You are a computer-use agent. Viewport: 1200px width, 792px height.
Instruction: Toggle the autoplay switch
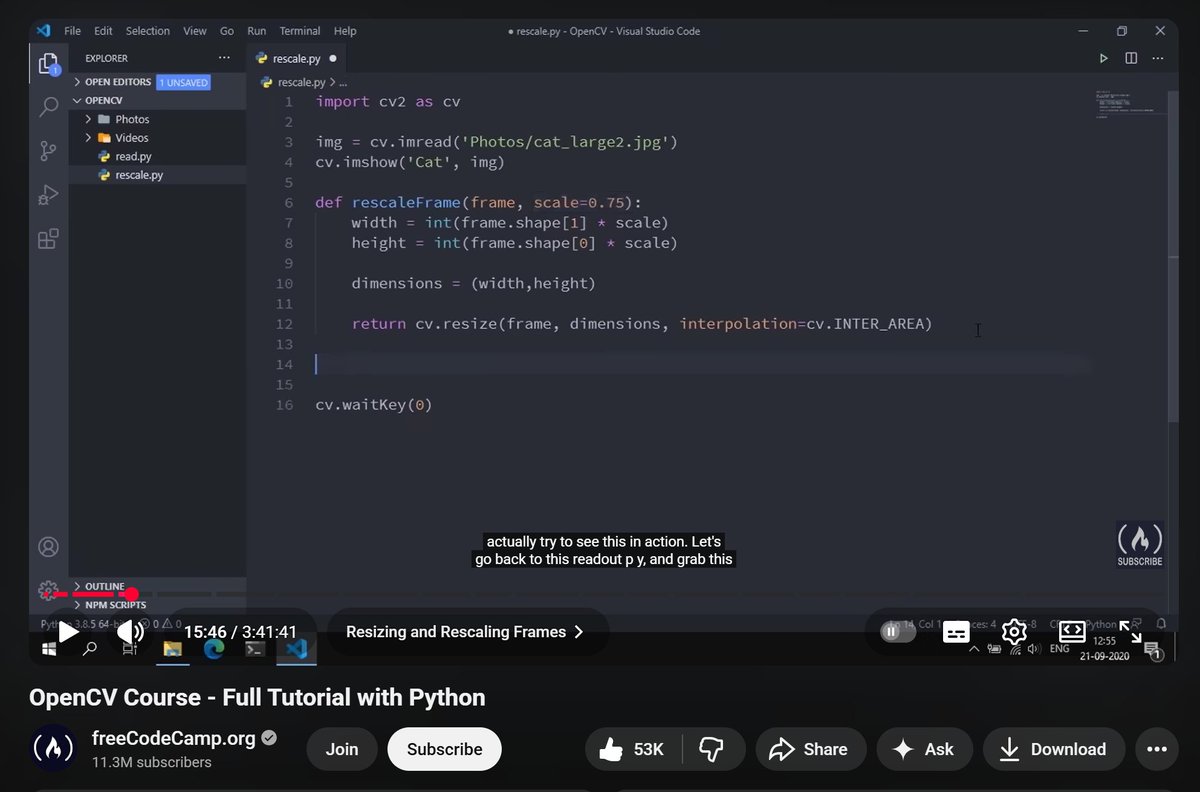click(898, 632)
